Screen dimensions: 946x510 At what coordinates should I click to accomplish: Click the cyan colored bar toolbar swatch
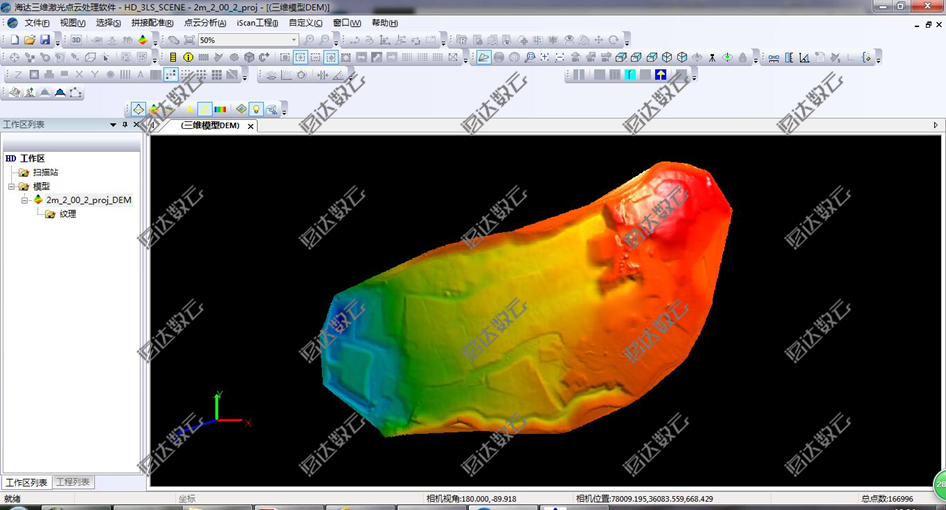[630, 74]
